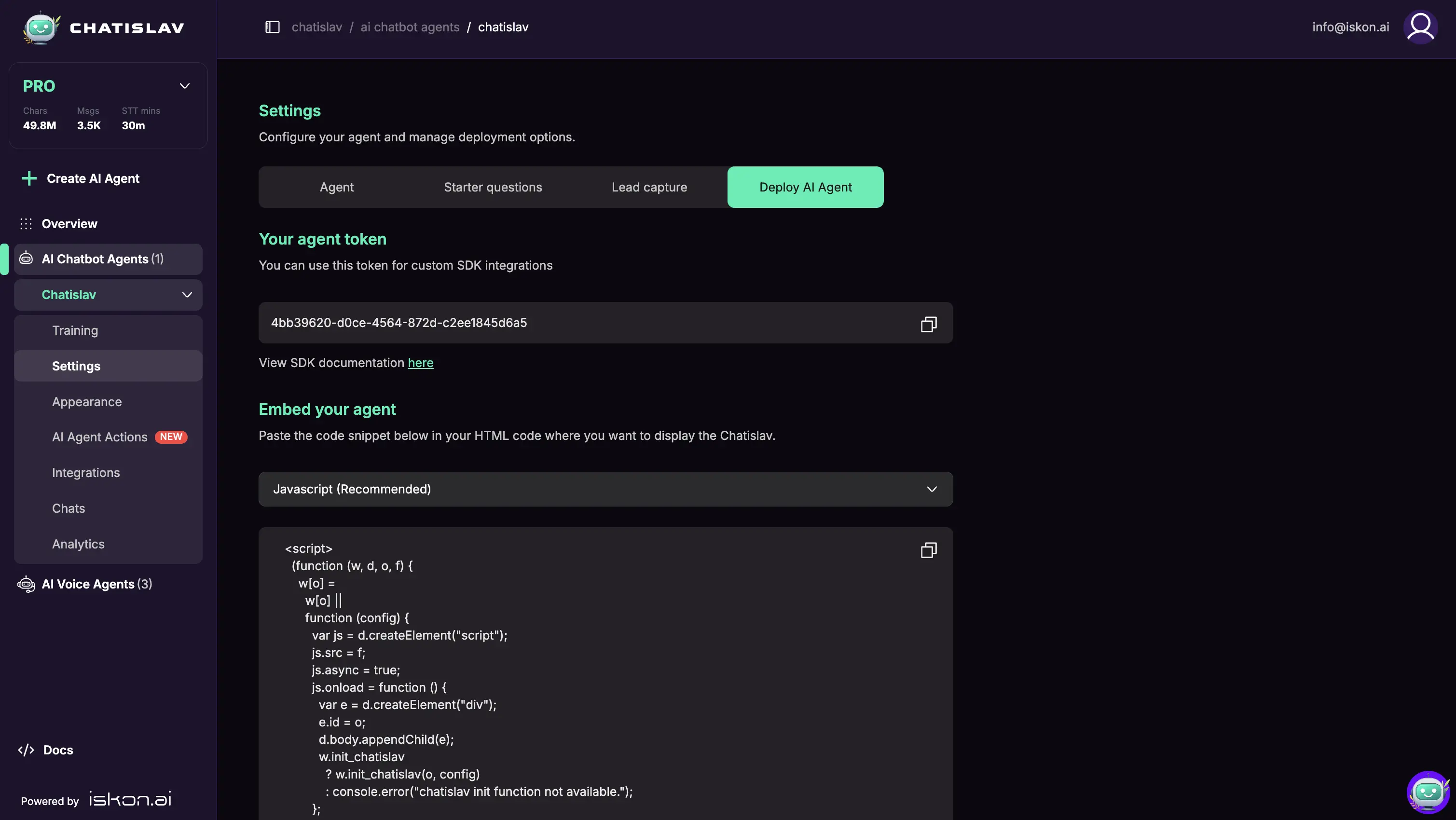Click the Chars 49.8M value

[40, 125]
